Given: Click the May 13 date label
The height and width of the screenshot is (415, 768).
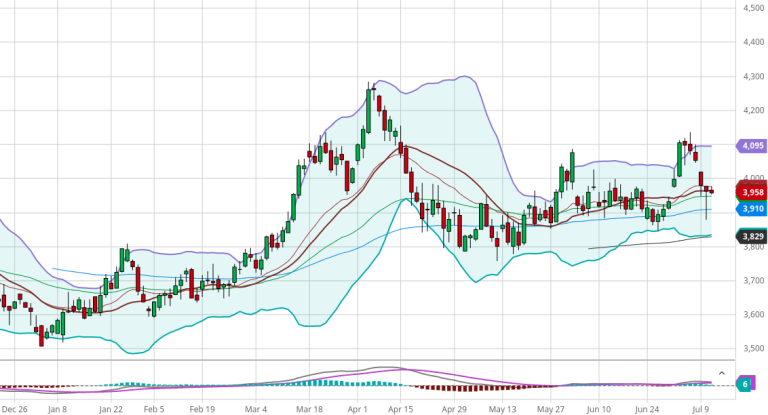Looking at the screenshot, I should [504, 409].
